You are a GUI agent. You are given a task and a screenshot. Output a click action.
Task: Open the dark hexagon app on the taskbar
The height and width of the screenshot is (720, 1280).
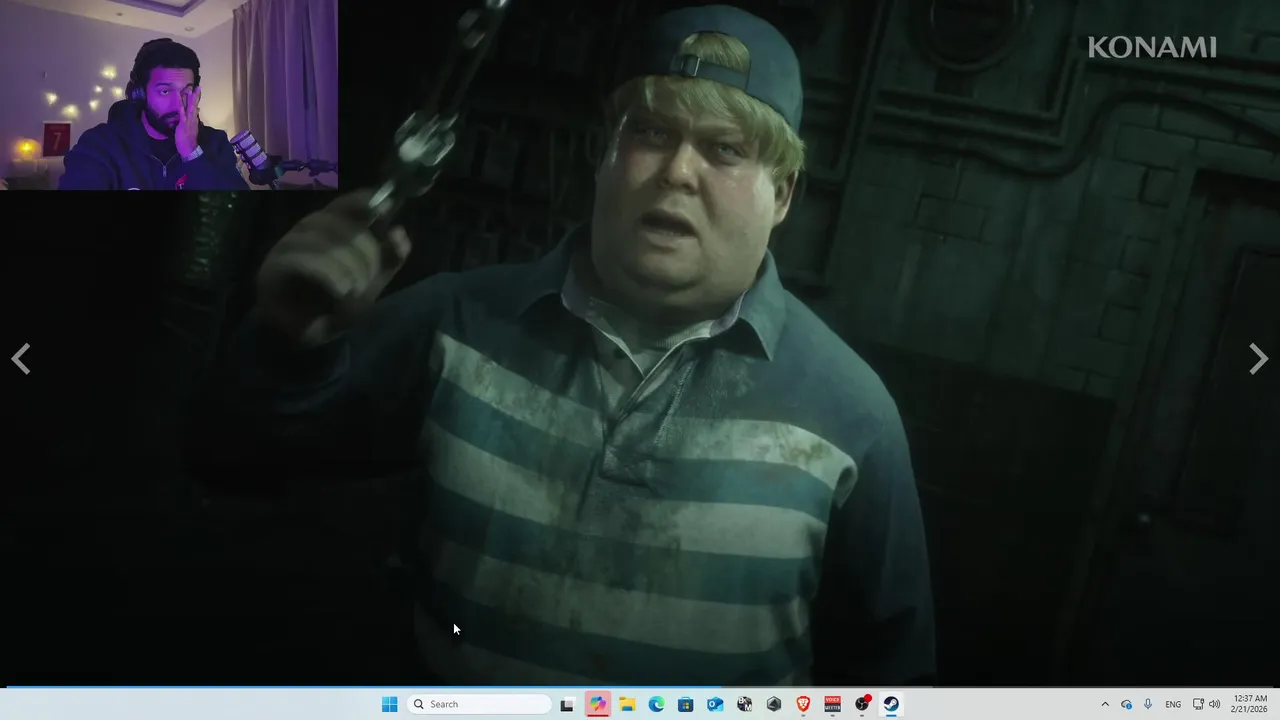pyautogui.click(x=774, y=704)
